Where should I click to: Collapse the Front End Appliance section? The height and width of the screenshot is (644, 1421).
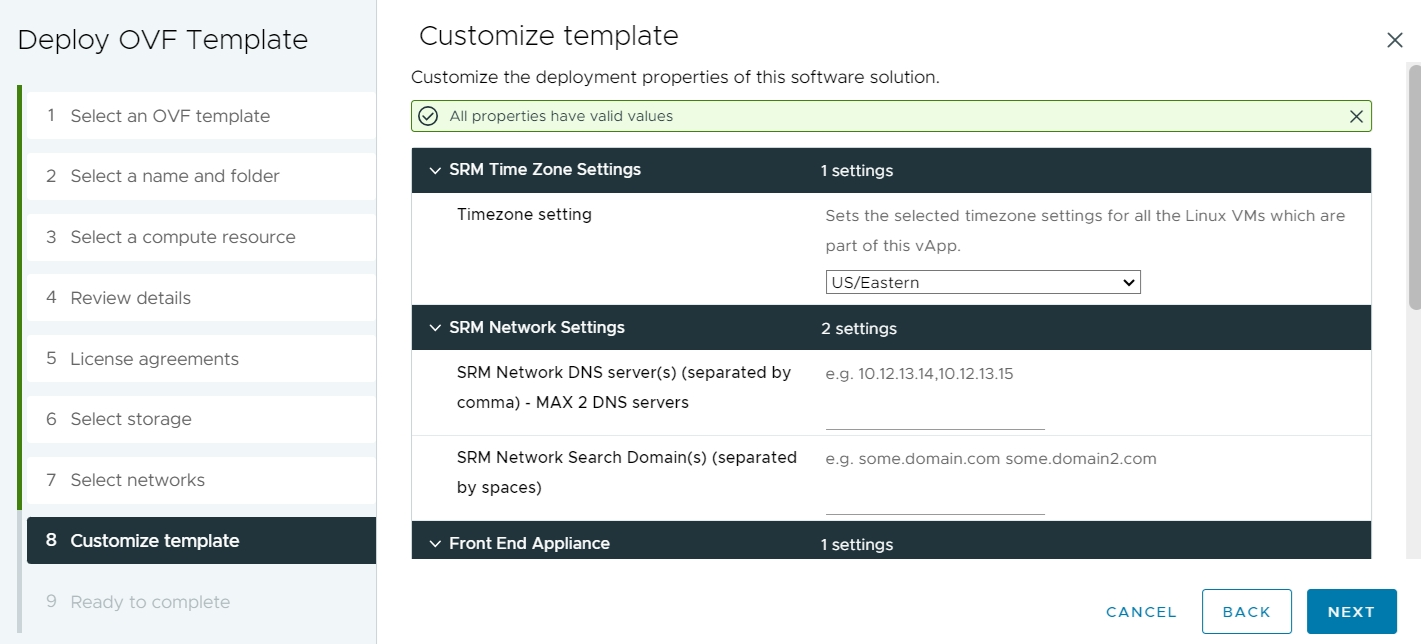pyautogui.click(x=434, y=543)
